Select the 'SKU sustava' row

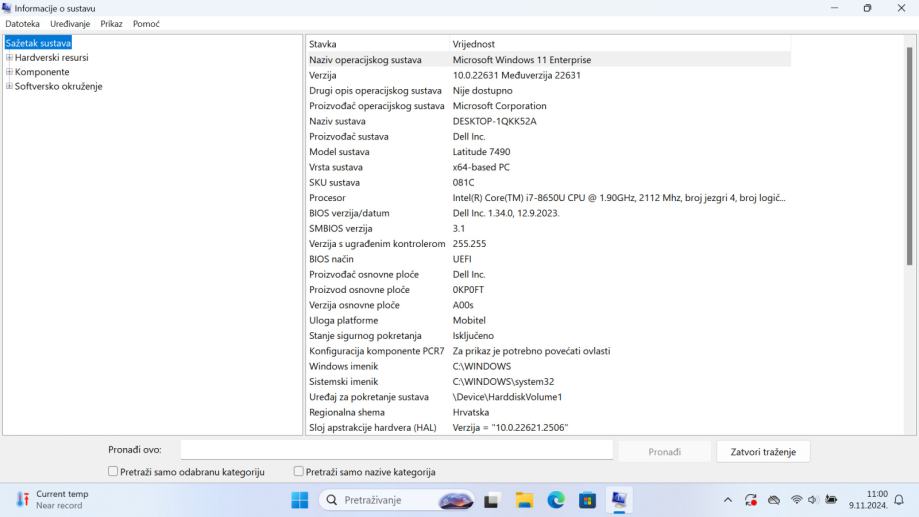549,182
